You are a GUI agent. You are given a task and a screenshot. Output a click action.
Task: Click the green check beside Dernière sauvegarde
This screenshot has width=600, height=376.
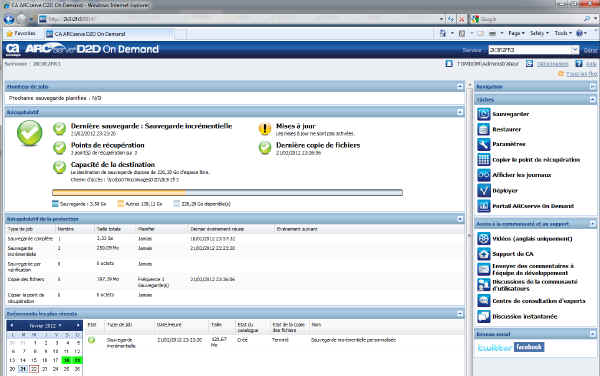coord(59,129)
